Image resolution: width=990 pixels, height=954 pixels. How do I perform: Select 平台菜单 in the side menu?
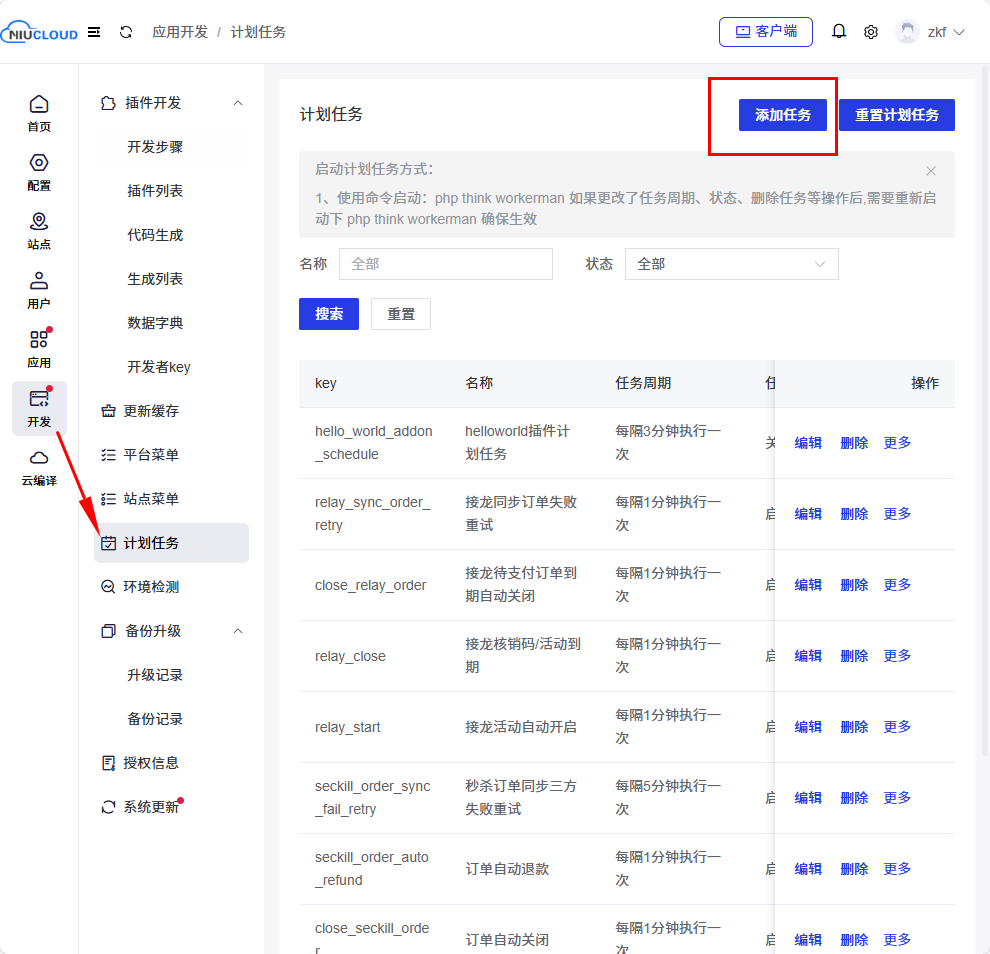point(151,455)
